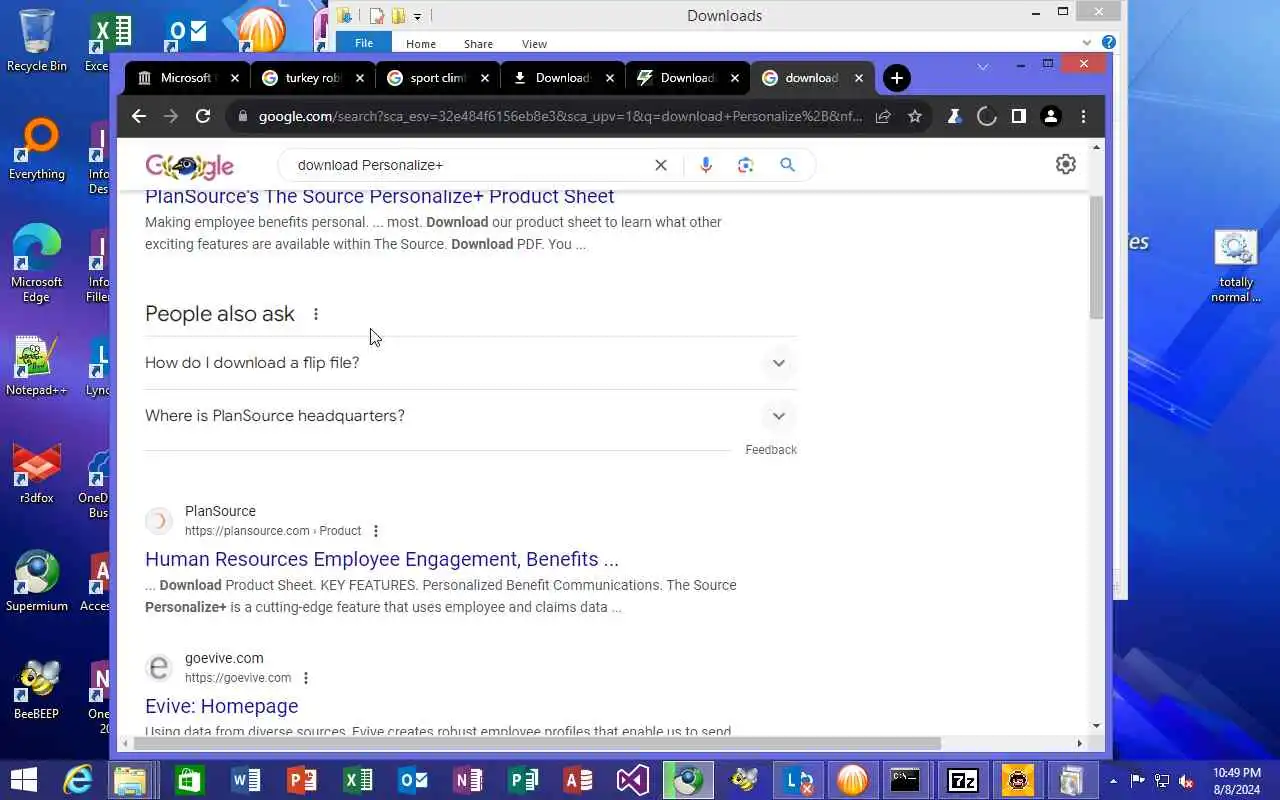Open tab search chevron in the title bar
Image resolution: width=1280 pixels, height=800 pixels.
click(983, 67)
